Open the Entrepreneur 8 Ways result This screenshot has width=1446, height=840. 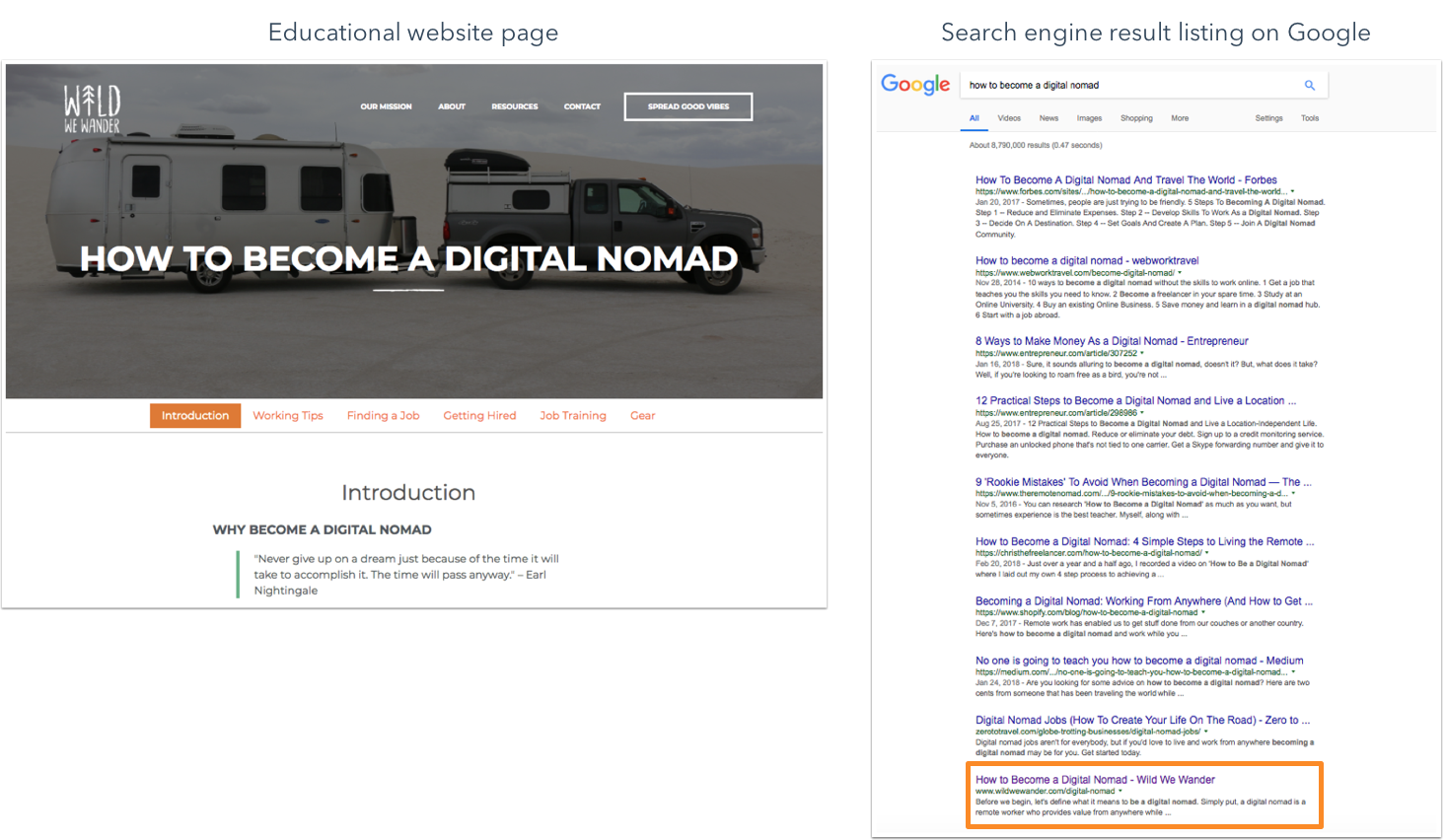point(1112,341)
